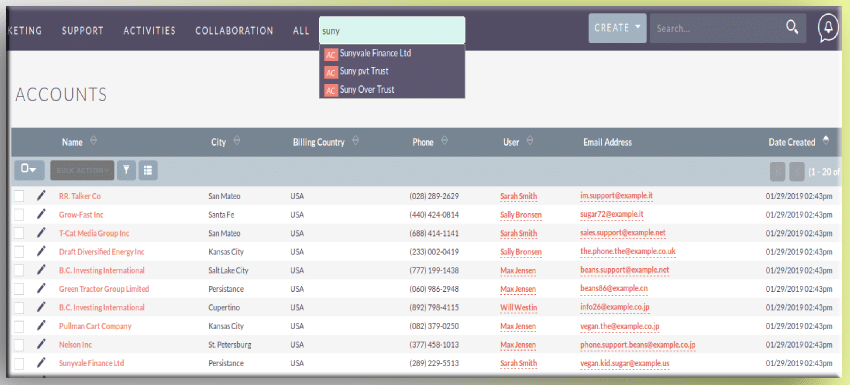Screen dimensions: 850x385
Task: Check the RR. Talker Co row checkbox
Action: tap(19, 196)
